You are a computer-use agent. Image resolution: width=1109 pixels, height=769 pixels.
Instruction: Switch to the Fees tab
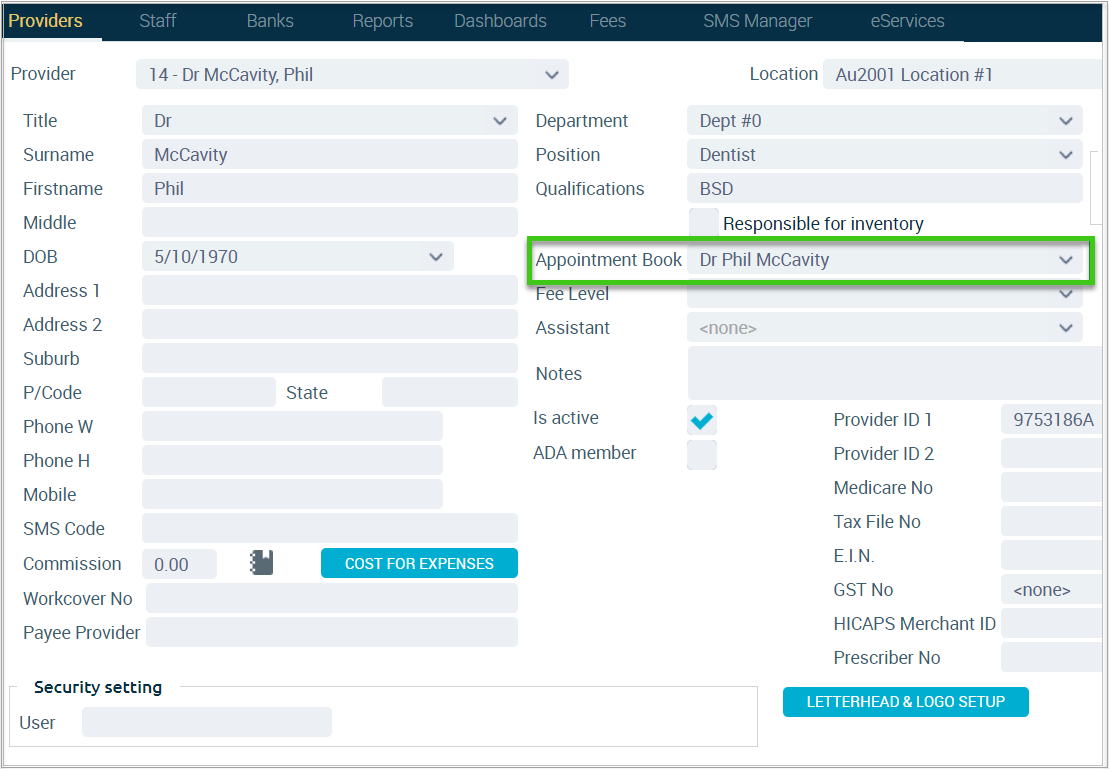(608, 21)
